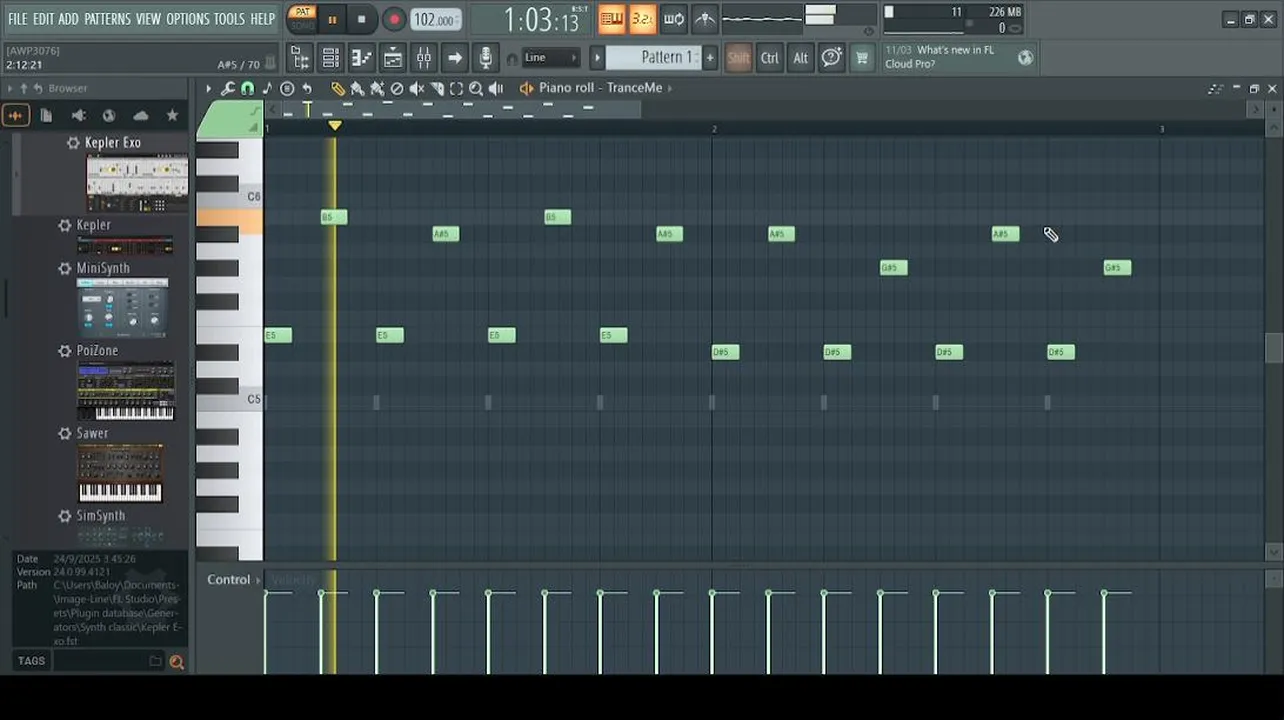The height and width of the screenshot is (720, 1284).
Task: Open the Mixer view button
Action: [424, 58]
